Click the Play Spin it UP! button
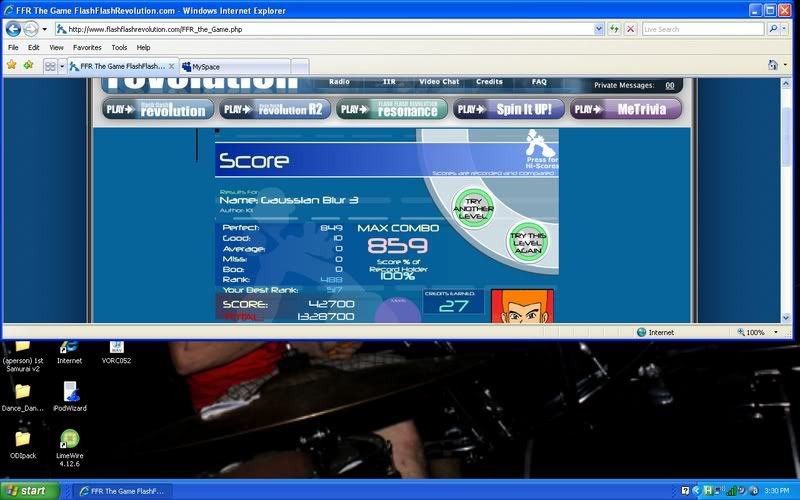 pos(509,109)
